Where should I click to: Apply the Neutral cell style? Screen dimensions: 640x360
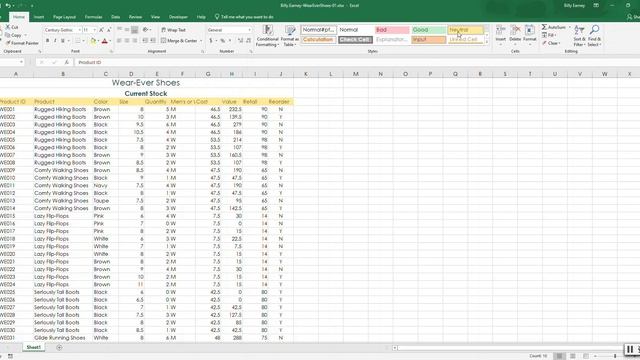click(x=466, y=30)
